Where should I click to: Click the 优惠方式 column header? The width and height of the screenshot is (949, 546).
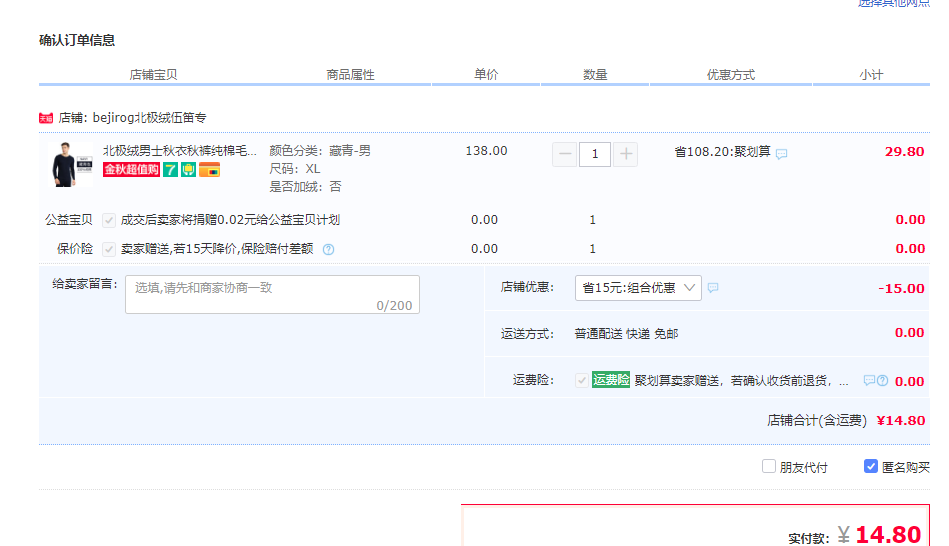[x=731, y=74]
